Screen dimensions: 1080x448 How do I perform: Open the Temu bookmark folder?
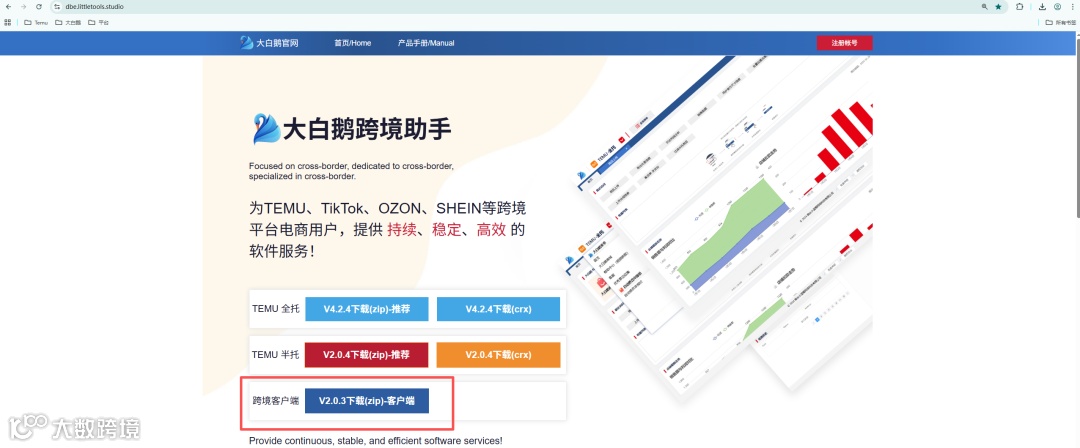(x=36, y=22)
